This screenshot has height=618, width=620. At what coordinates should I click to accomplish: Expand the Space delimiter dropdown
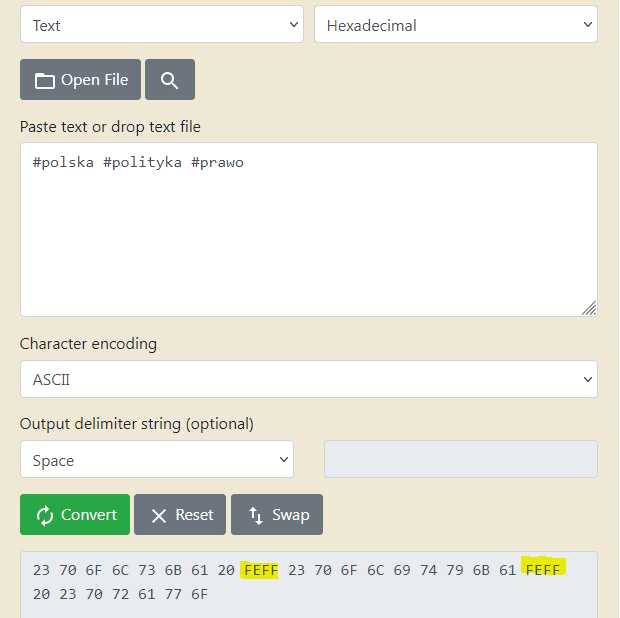[x=157, y=459]
